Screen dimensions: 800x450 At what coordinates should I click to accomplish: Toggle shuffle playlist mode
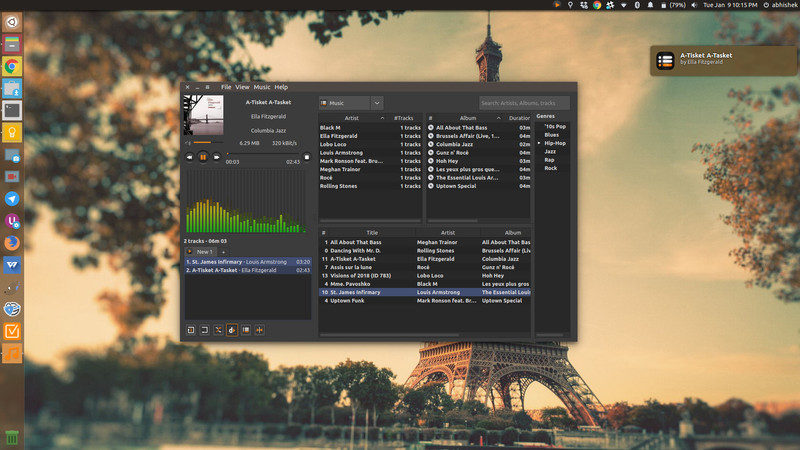coord(218,330)
